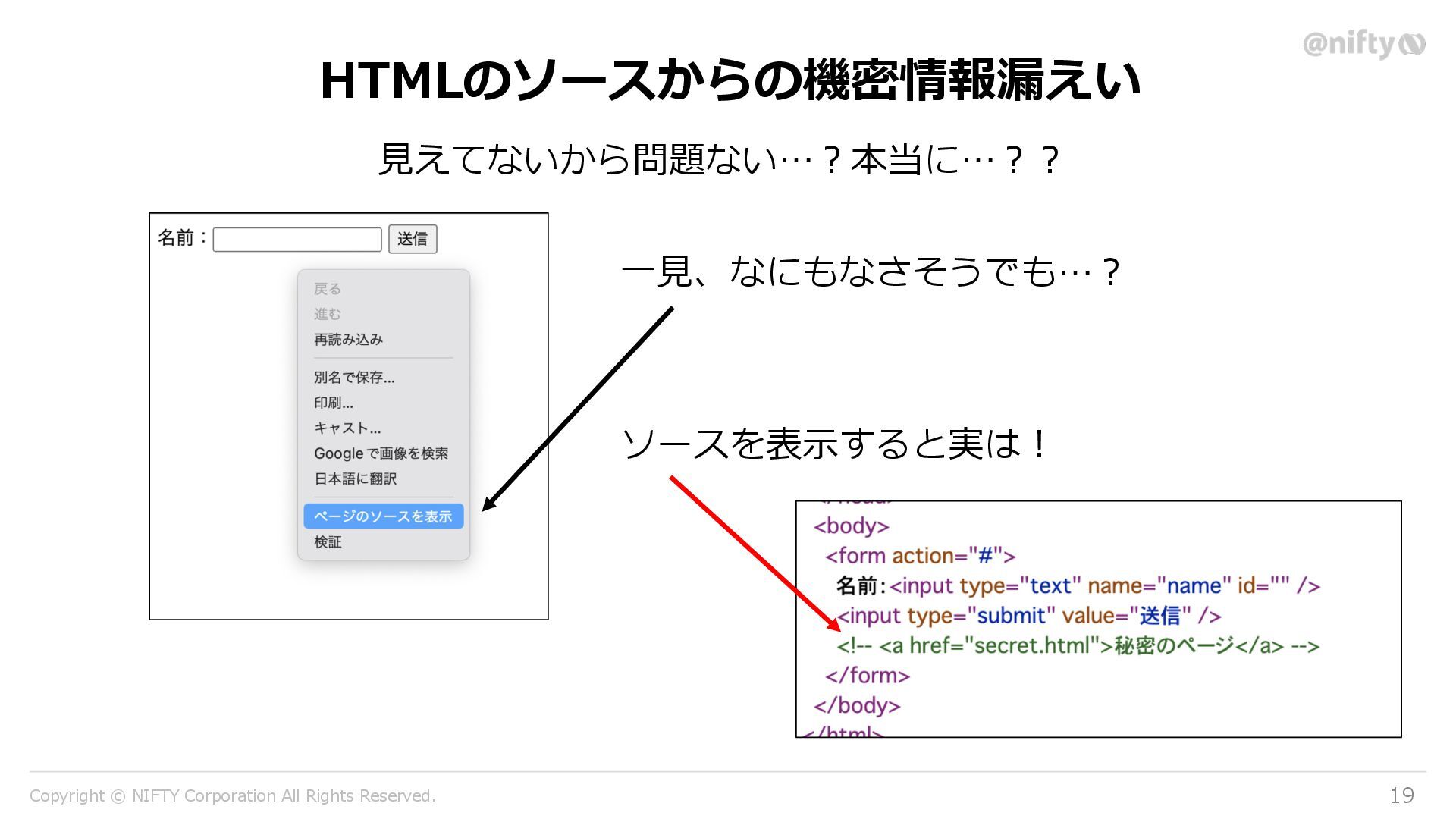Image resolution: width=1456 pixels, height=819 pixels.
Task: Select 印刷... from the context menu
Action: point(334,403)
